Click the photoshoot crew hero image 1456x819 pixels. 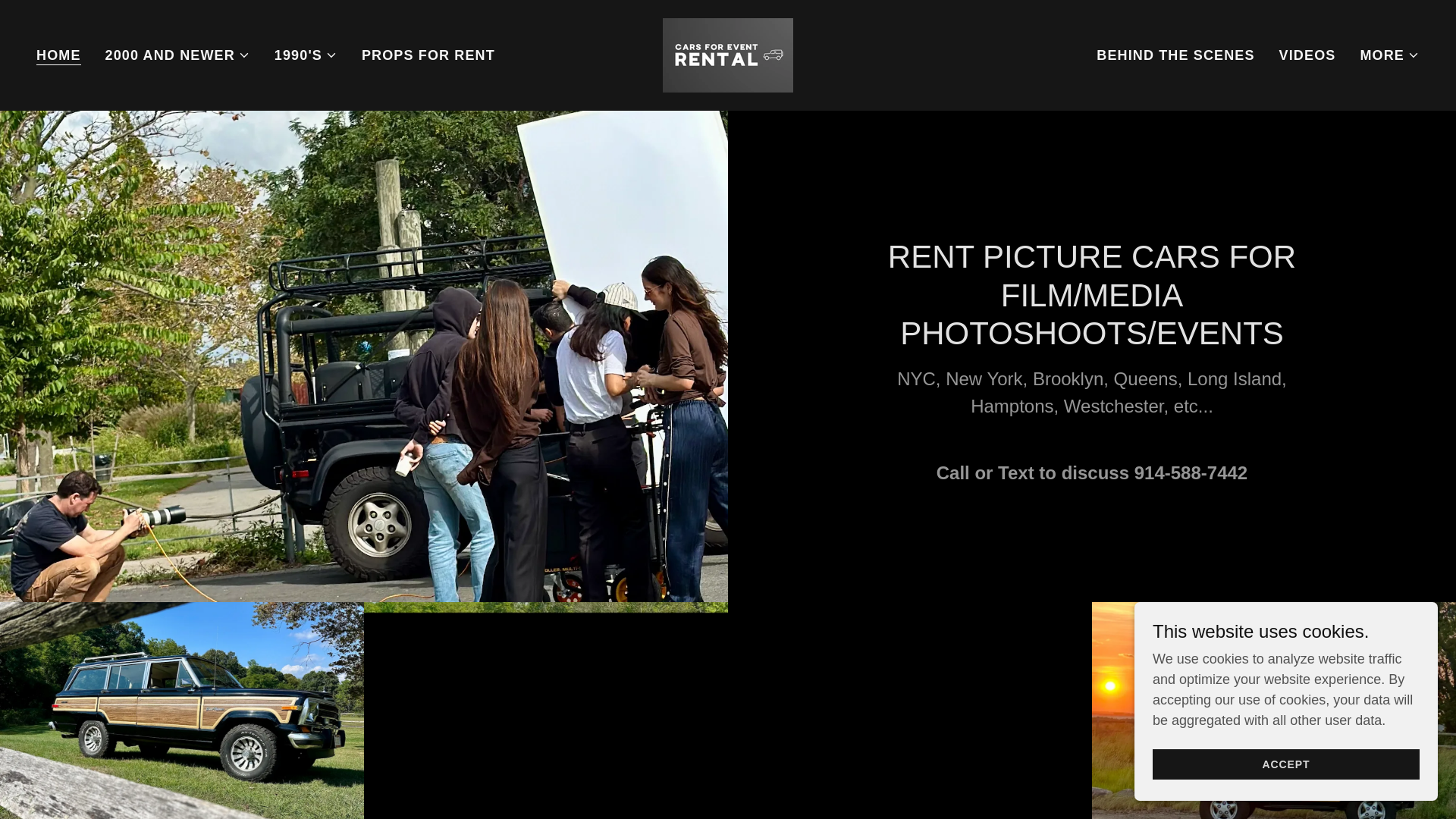pos(364,356)
